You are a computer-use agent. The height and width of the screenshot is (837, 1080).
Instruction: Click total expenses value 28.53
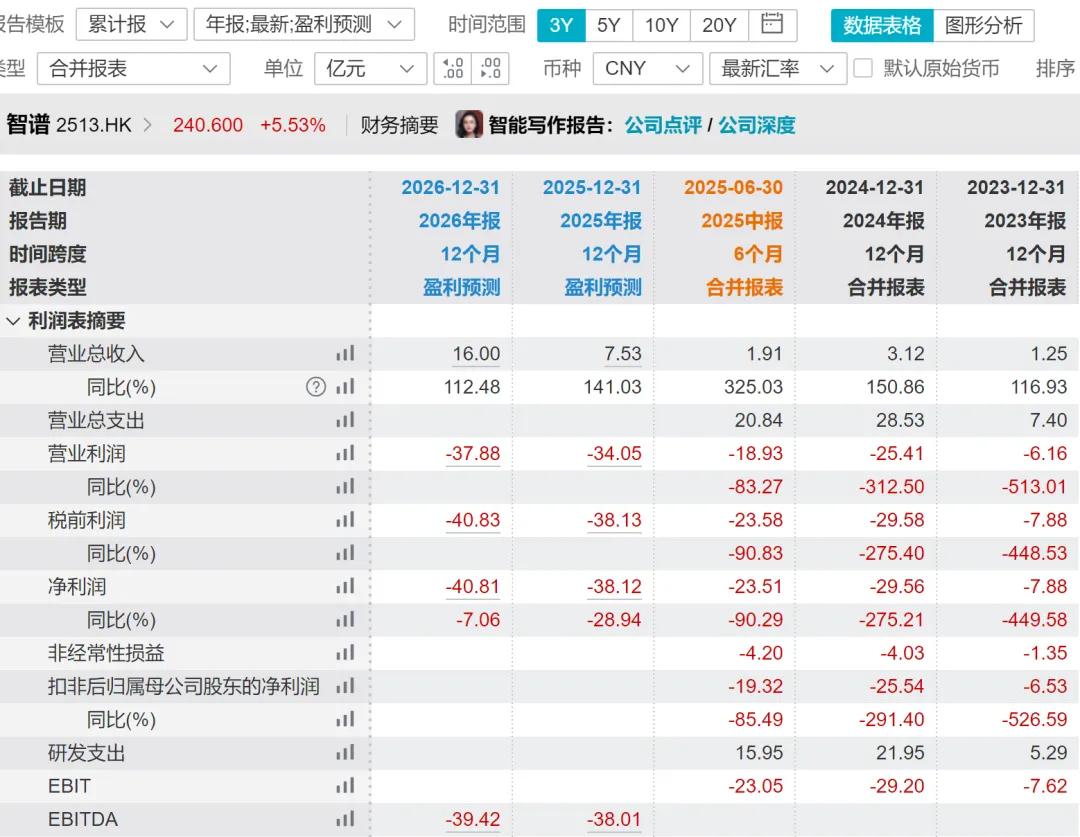900,420
